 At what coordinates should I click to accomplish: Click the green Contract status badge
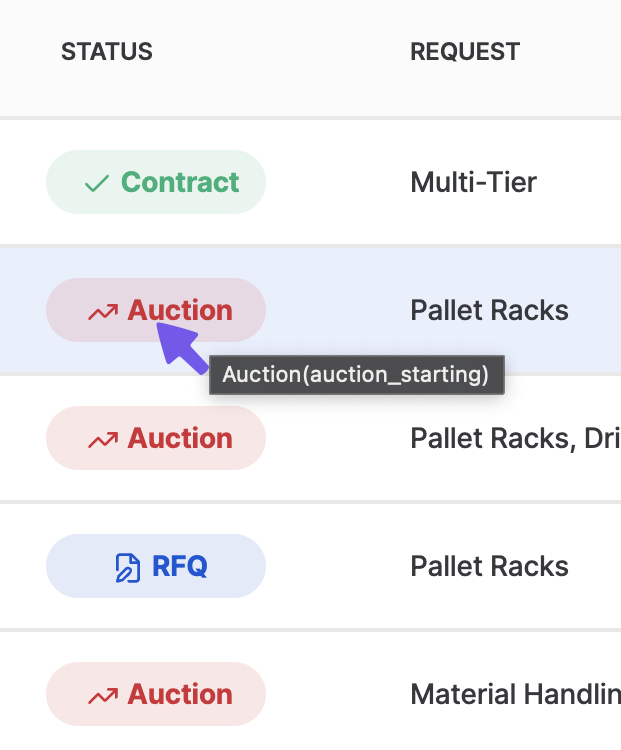(156, 182)
